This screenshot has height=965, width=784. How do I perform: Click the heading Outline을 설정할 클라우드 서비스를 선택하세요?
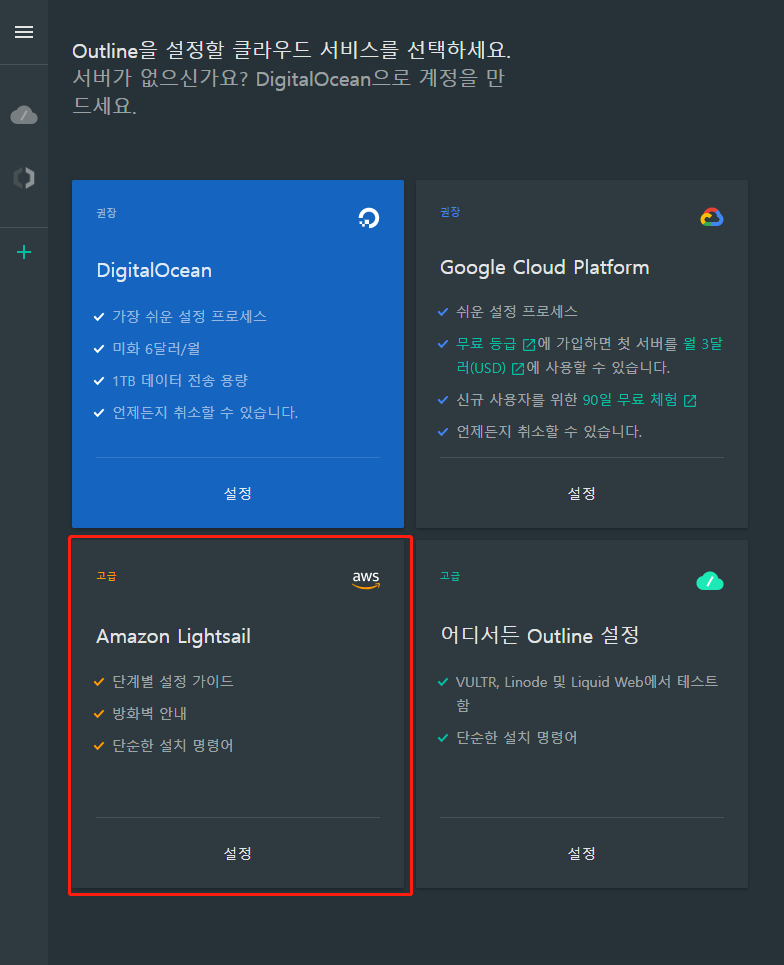click(x=292, y=50)
